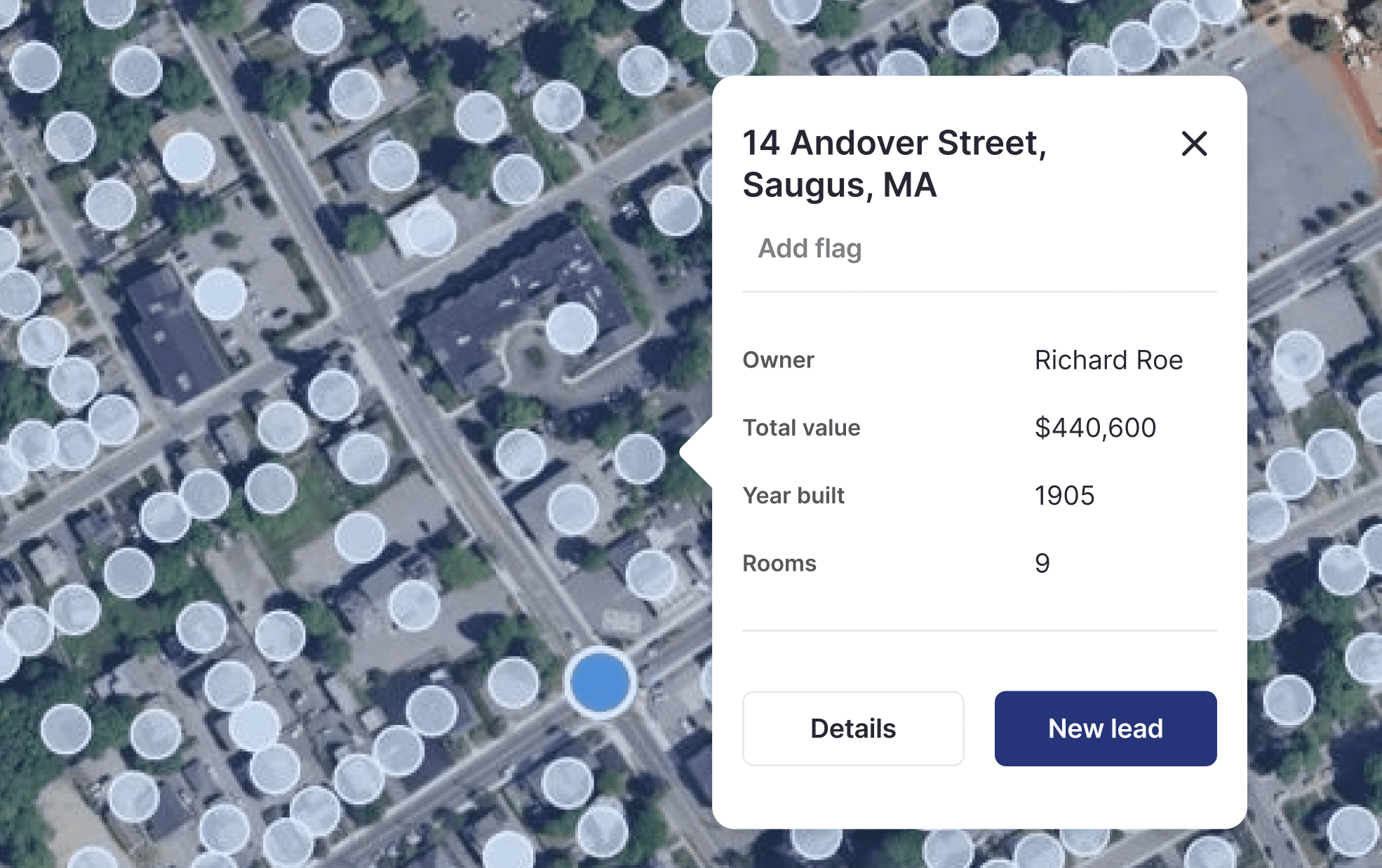Viewport: 1382px width, 868px height.
Task: Click the $440,600 total value
Action: point(1095,428)
